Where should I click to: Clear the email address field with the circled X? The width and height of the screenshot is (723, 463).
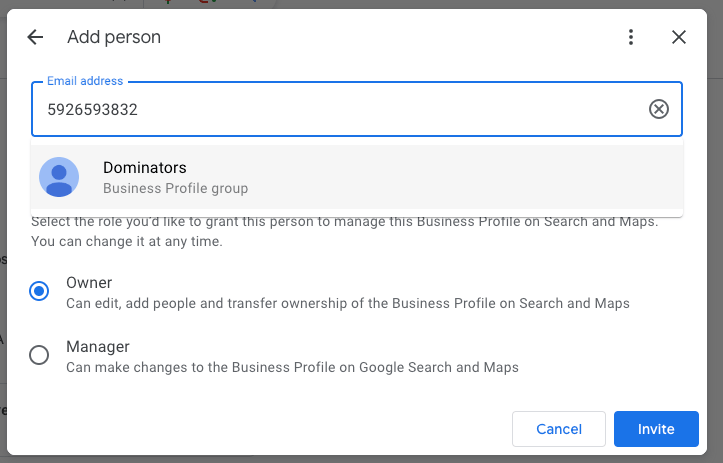(659, 109)
